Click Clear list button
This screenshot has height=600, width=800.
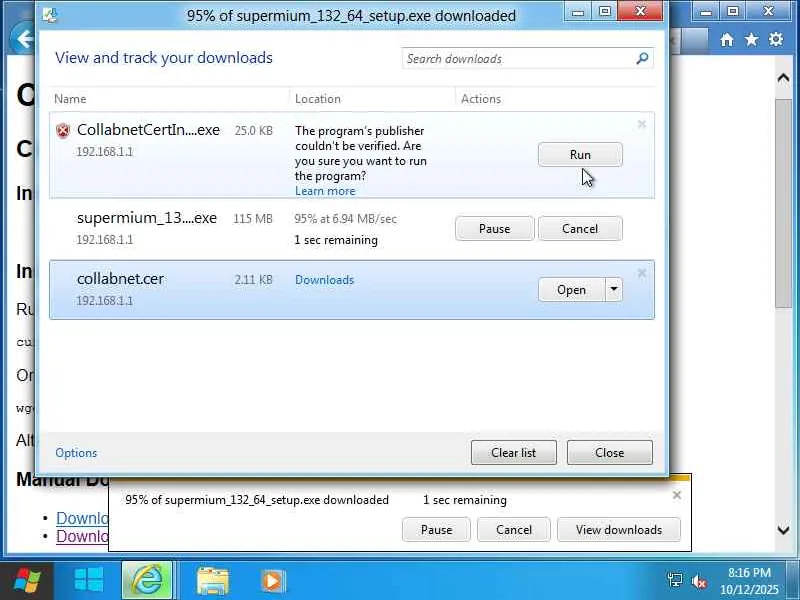[x=514, y=453]
